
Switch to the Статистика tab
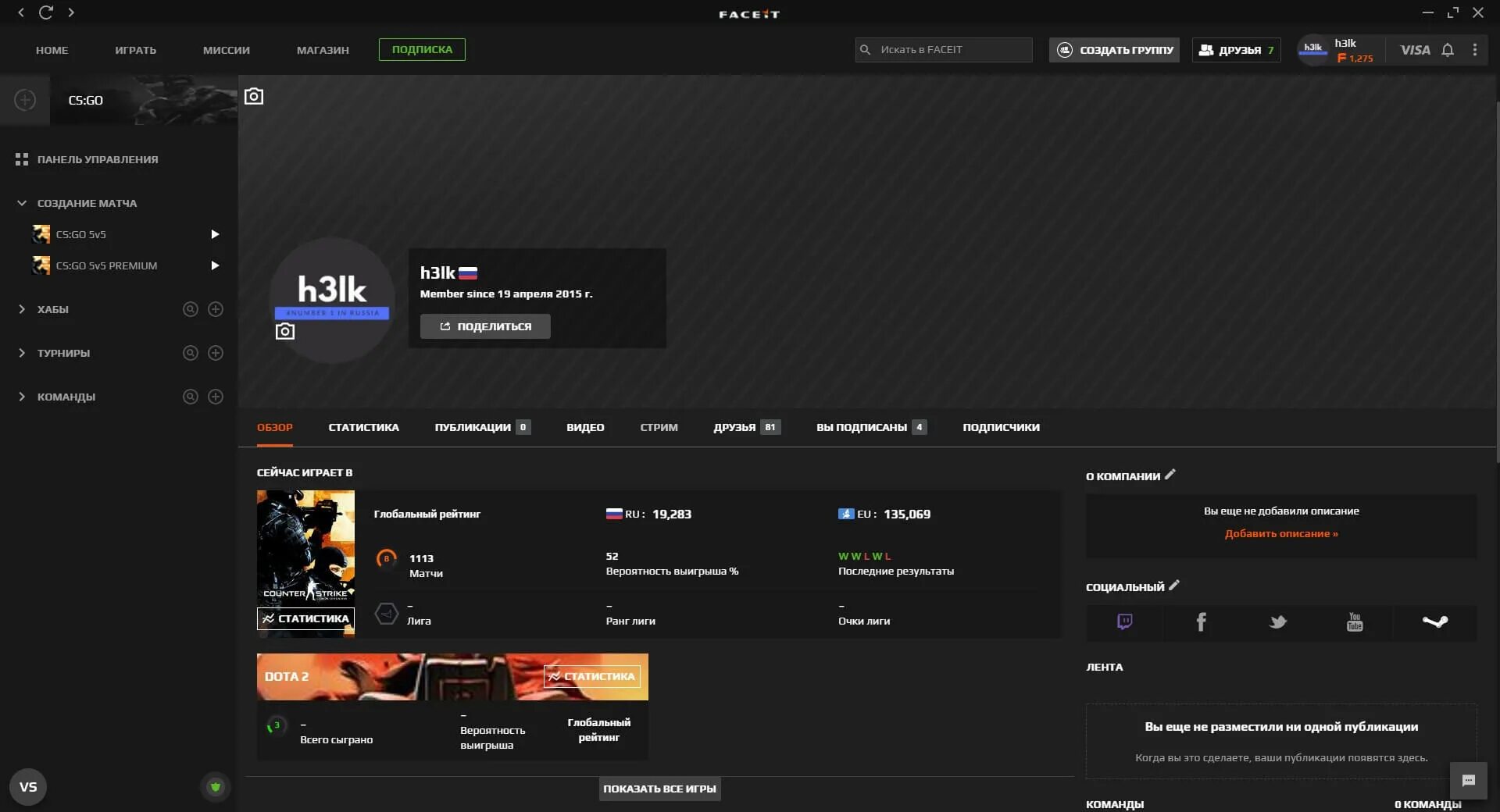tap(363, 427)
